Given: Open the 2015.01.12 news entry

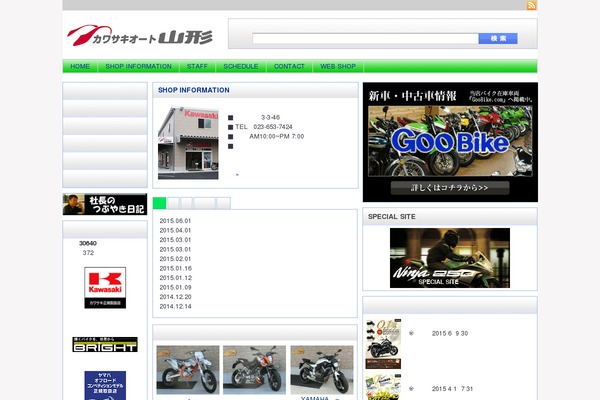Looking at the screenshot, I should (x=176, y=278).
